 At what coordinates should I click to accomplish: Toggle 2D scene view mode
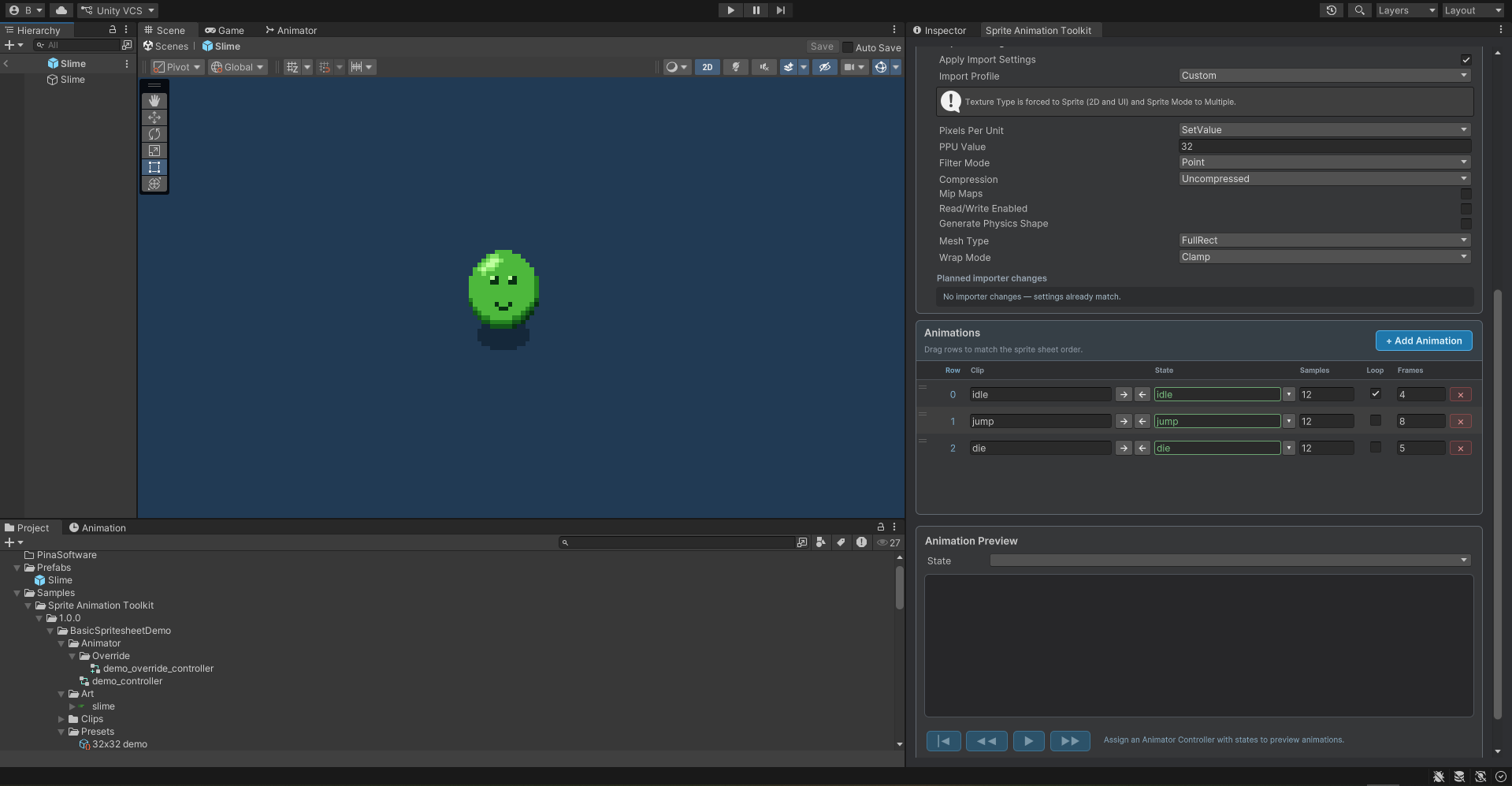708,67
